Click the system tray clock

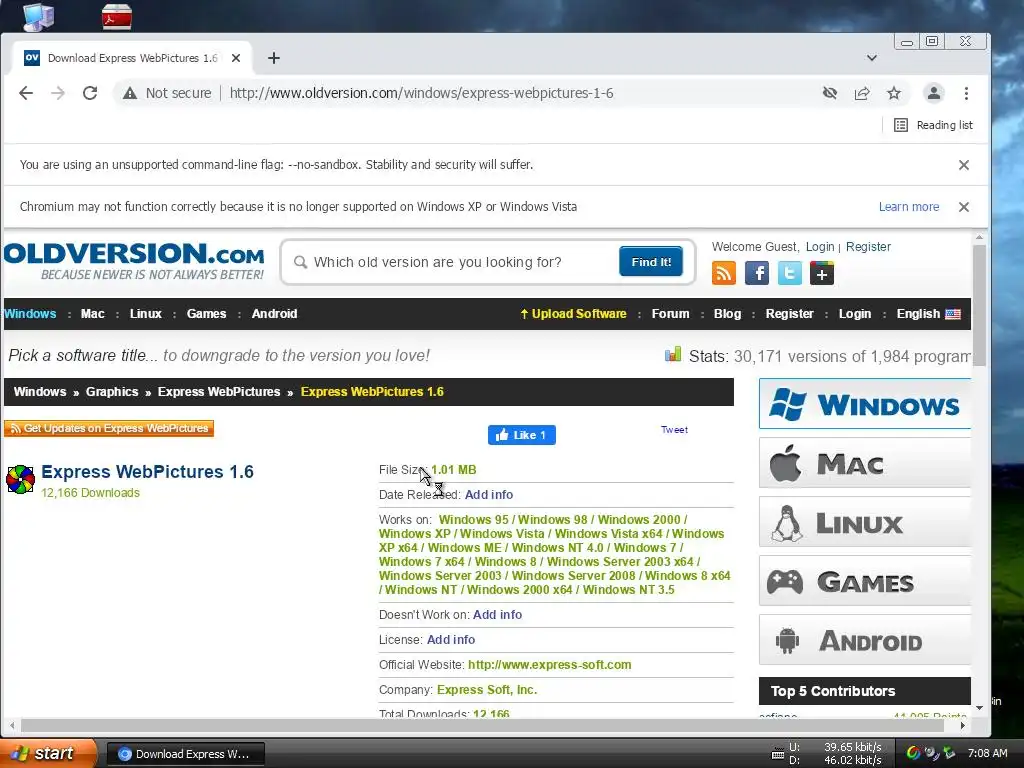point(987,753)
